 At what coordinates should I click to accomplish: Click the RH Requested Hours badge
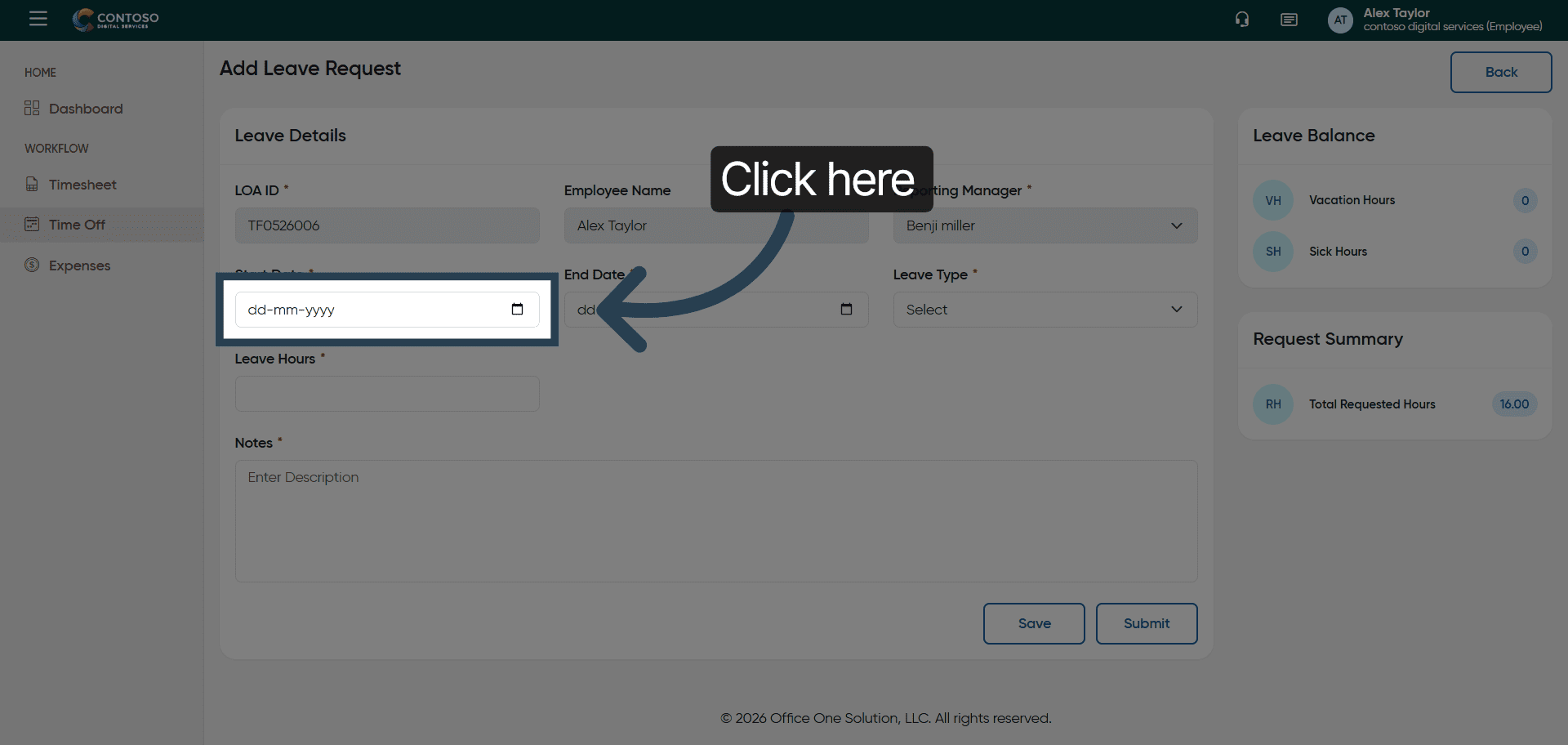tap(1272, 404)
